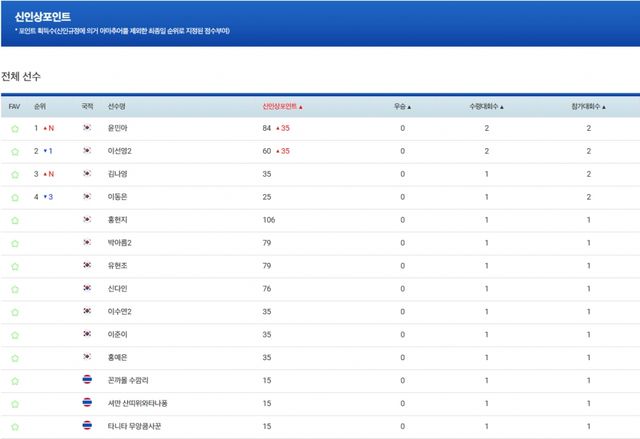
Task: Click the favorite star for 윤민아
Action: pos(14,129)
